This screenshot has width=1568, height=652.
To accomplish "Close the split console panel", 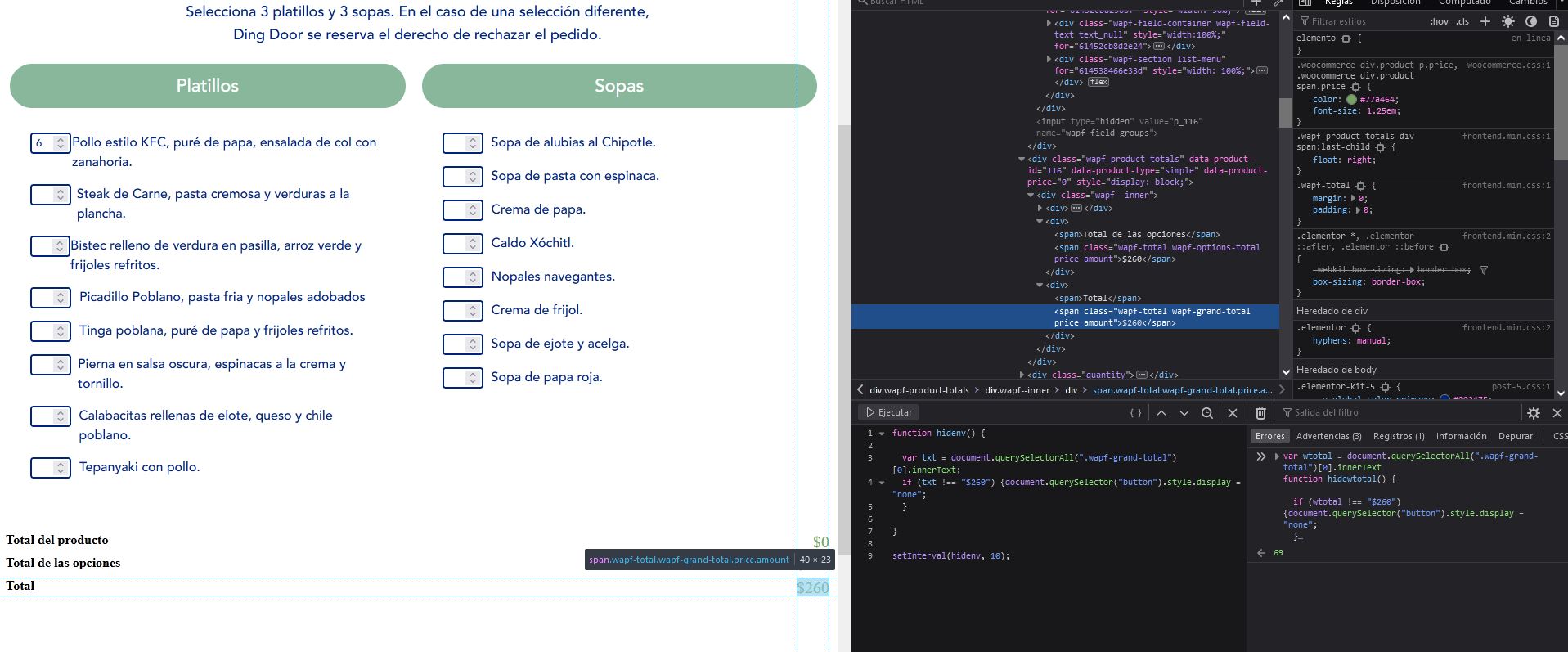I will [x=1557, y=413].
